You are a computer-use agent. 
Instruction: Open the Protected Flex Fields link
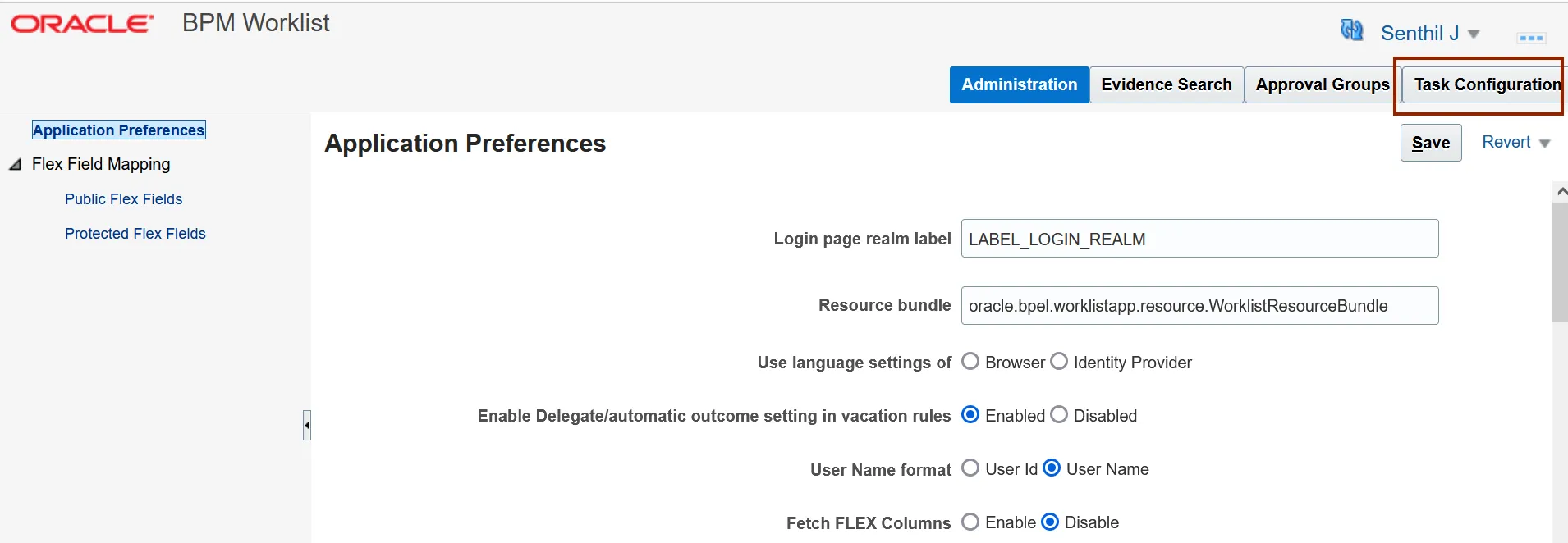[135, 234]
